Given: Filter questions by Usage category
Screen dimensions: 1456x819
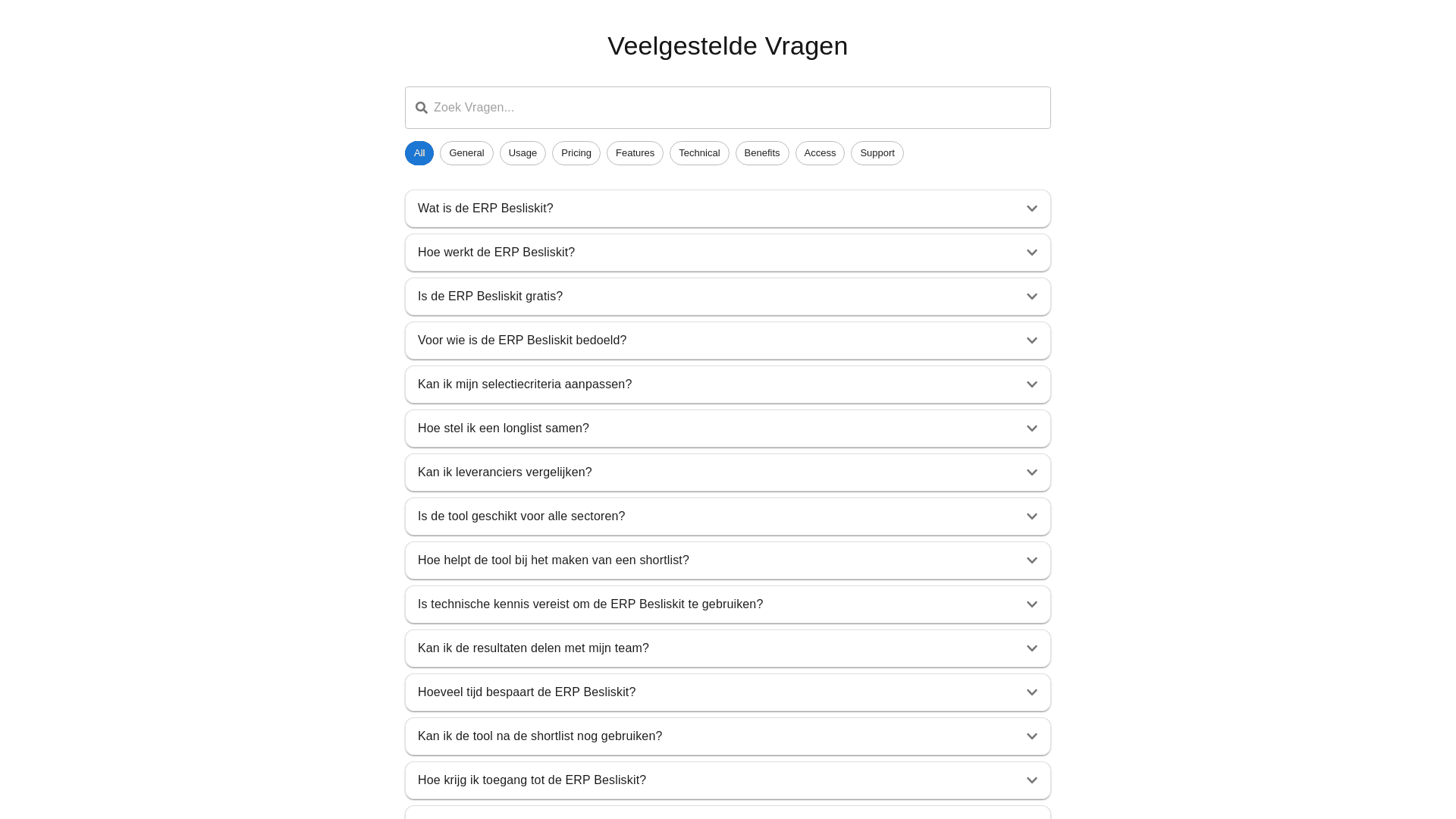Looking at the screenshot, I should click(x=522, y=153).
